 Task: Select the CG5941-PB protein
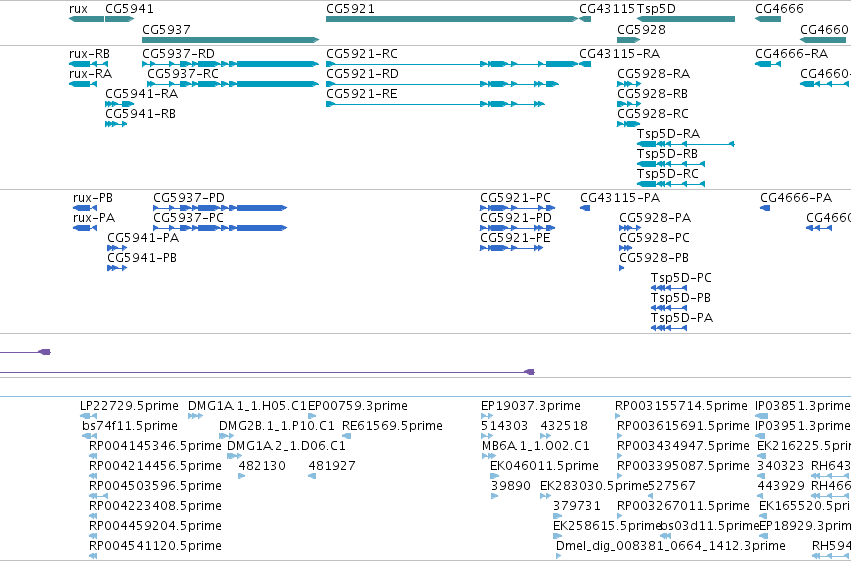coord(117,269)
